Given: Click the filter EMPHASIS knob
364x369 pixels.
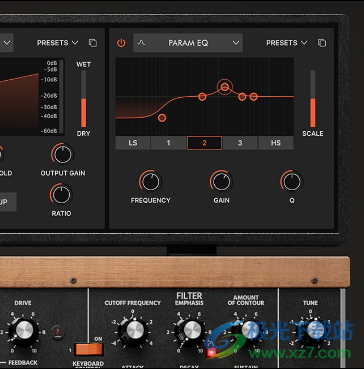Looking at the screenshot, I should pyautogui.click(x=192, y=330).
